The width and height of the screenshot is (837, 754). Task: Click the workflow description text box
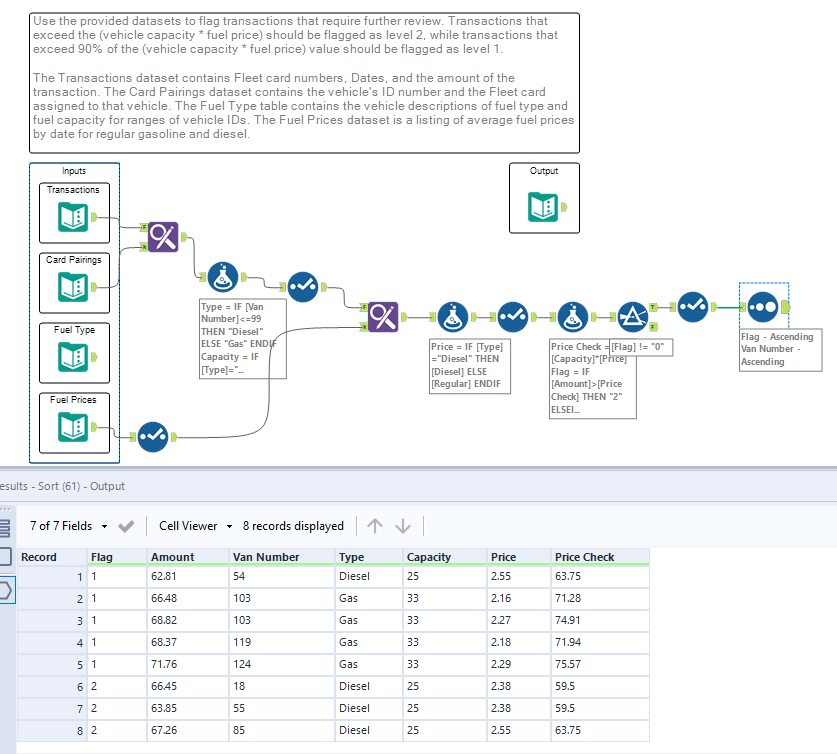pos(304,83)
